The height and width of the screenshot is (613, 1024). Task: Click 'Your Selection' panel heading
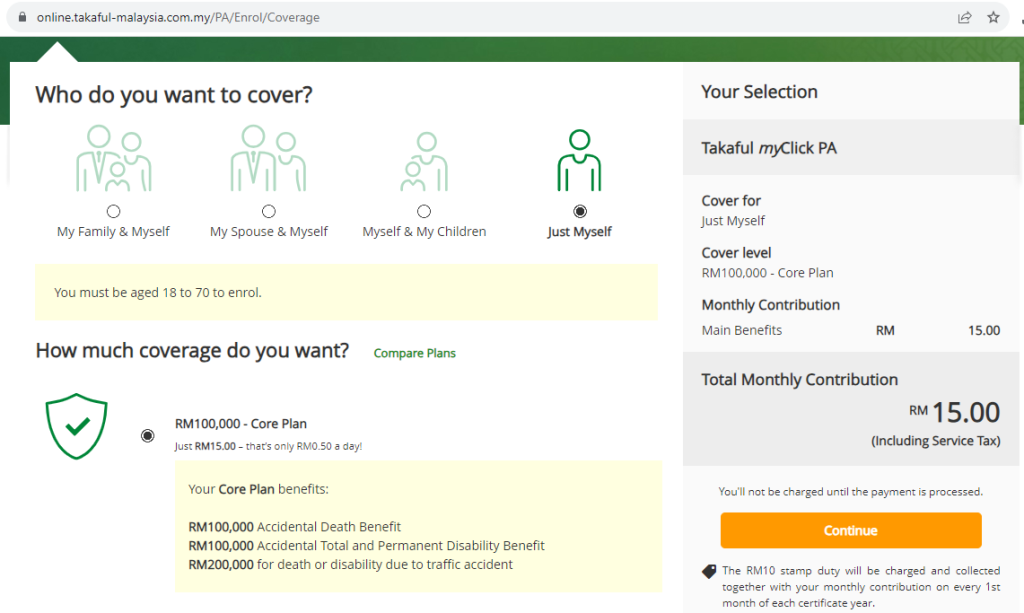[x=760, y=92]
